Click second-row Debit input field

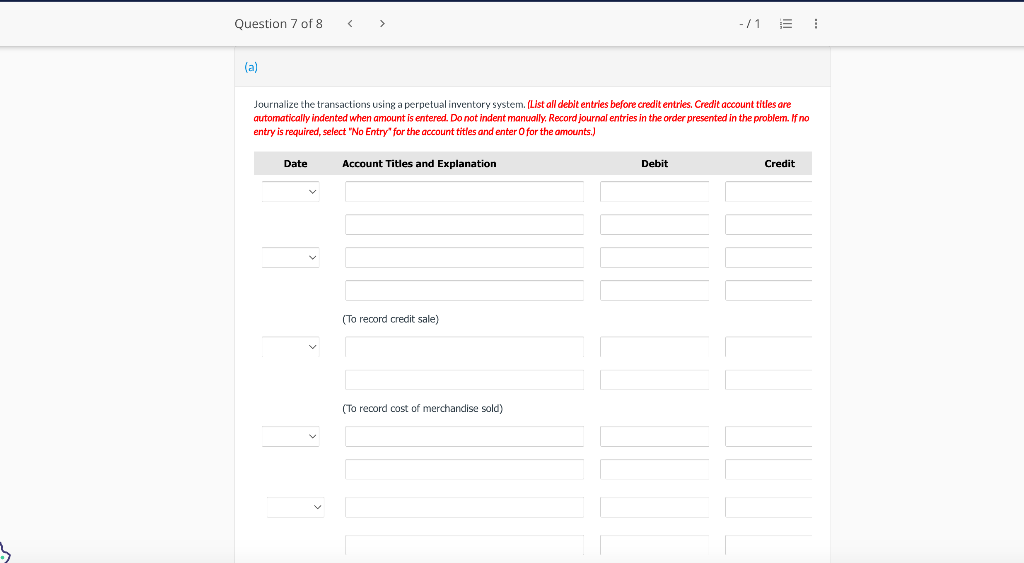click(654, 224)
